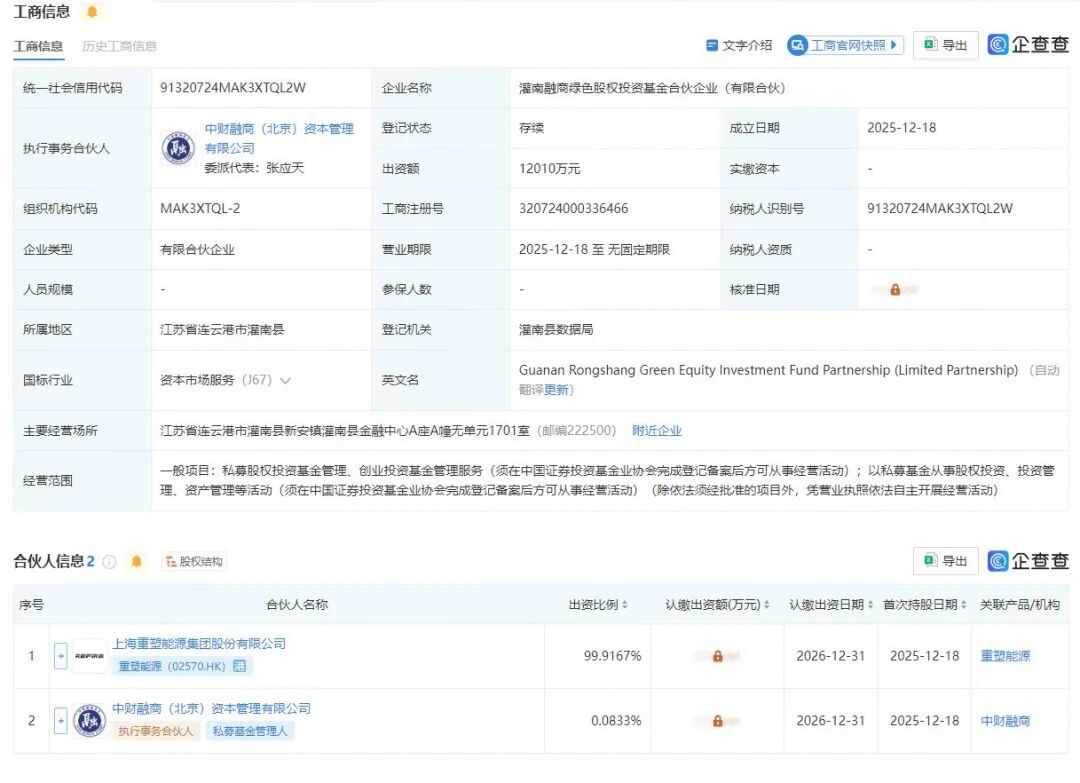The image size is (1080, 783).
Task: Click the lock icon in 上海重塑能源 row
Action: tap(717, 657)
